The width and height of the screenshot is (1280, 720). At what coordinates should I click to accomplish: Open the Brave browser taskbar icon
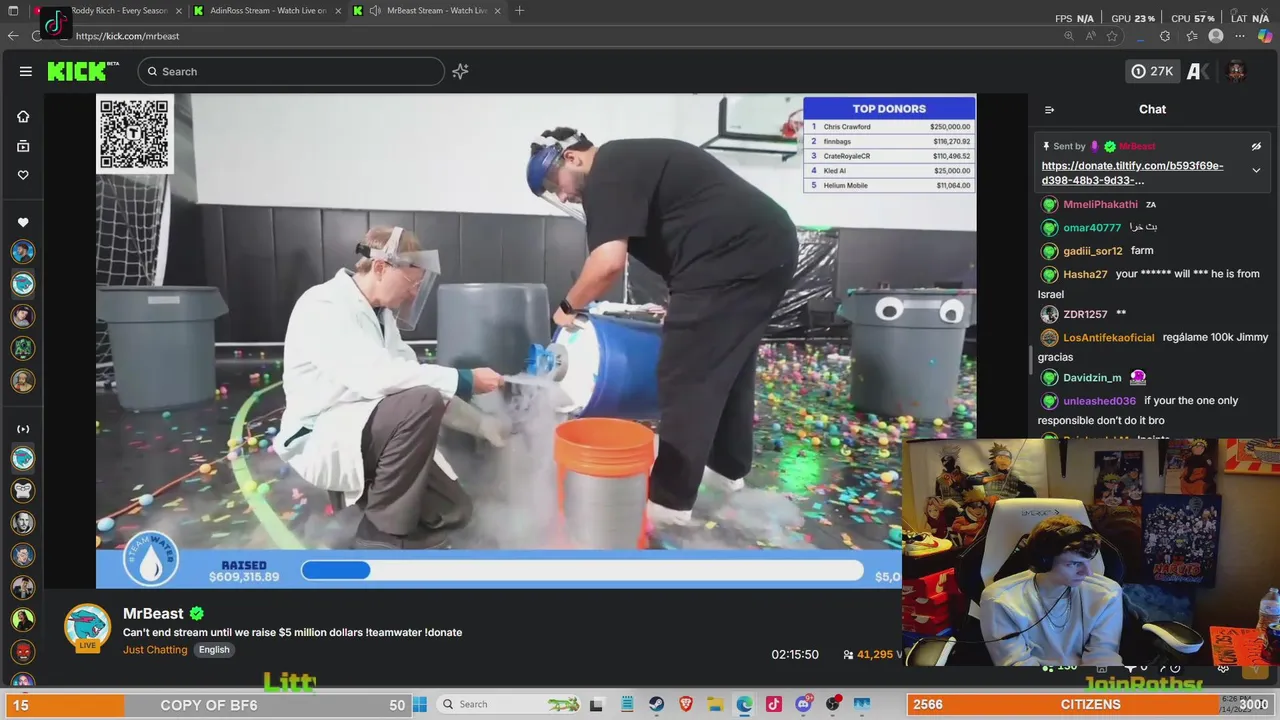coord(686,704)
